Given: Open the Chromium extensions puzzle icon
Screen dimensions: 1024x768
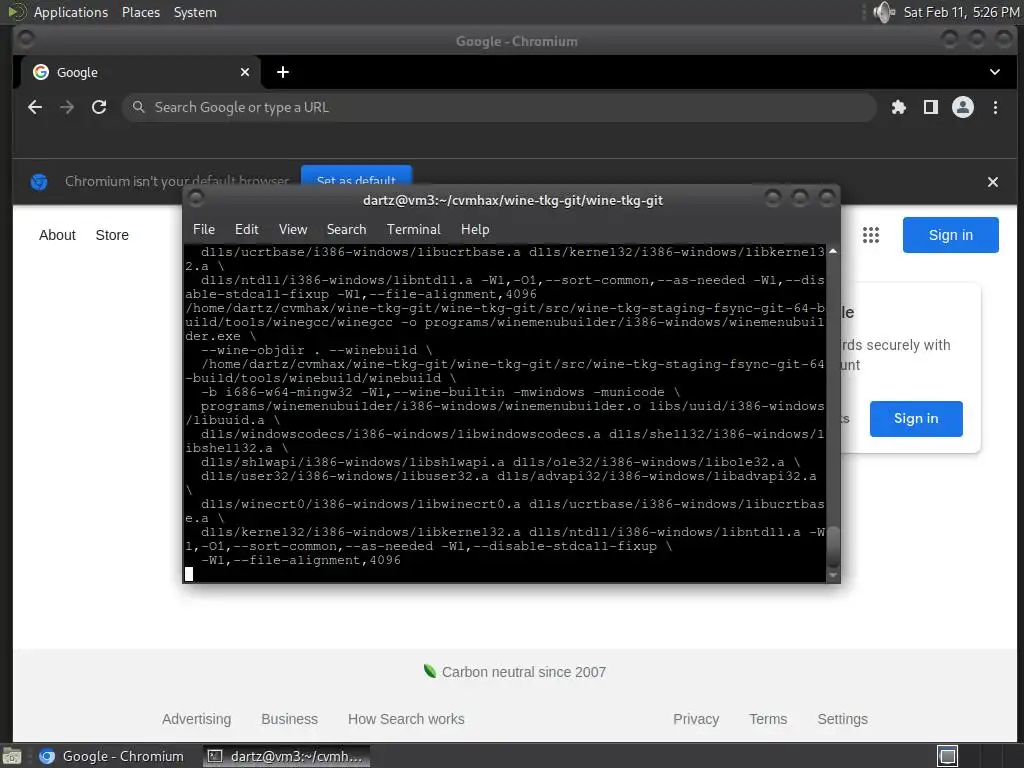Looking at the screenshot, I should (x=899, y=107).
